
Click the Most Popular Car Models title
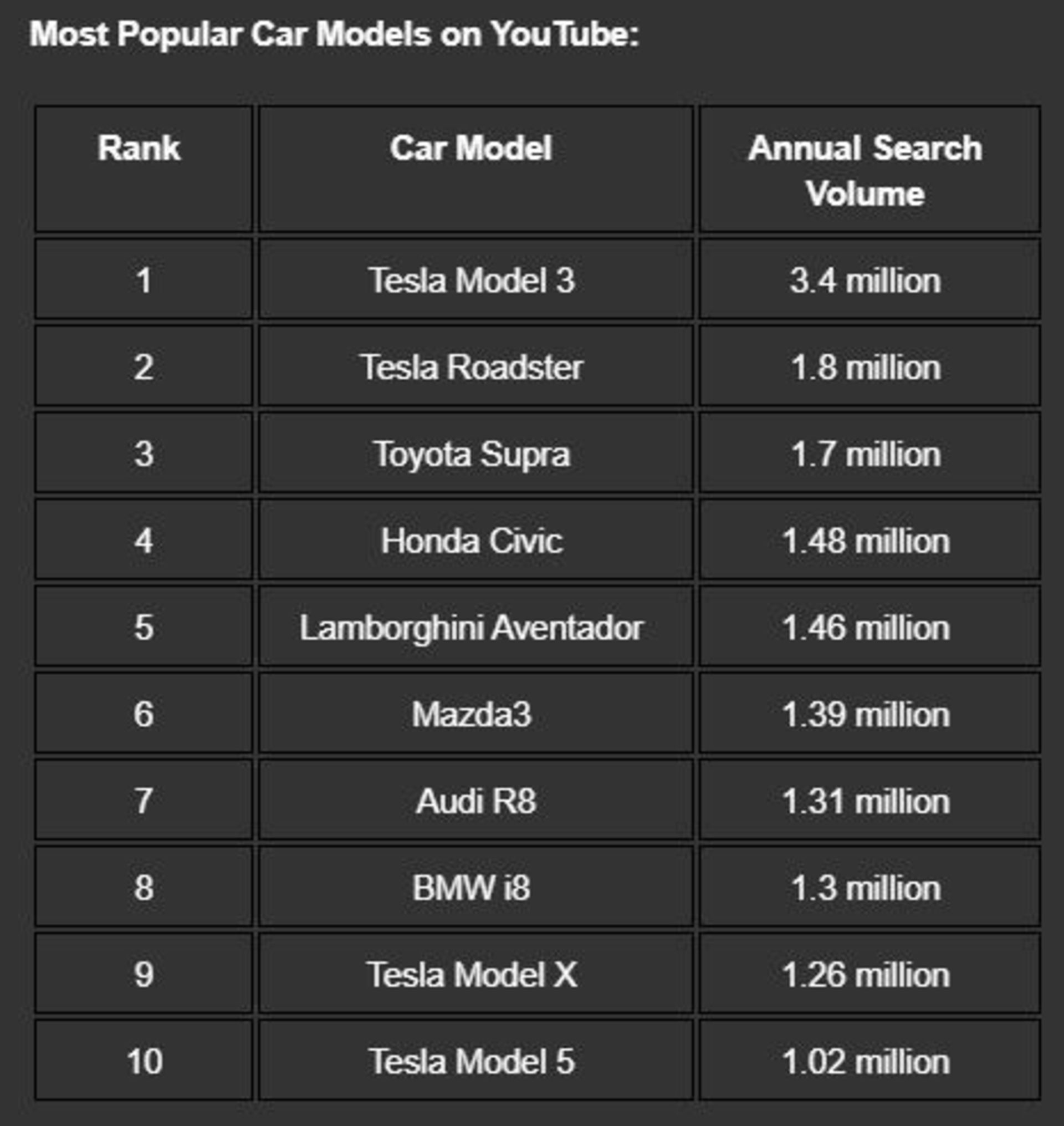(335, 34)
